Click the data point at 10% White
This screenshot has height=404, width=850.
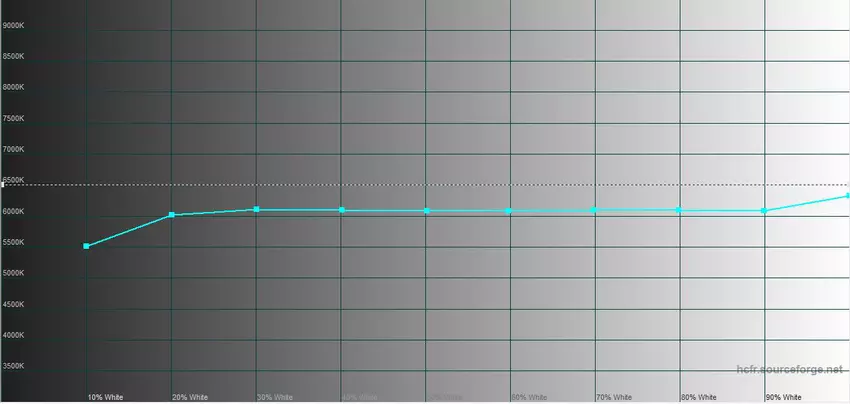87,246
